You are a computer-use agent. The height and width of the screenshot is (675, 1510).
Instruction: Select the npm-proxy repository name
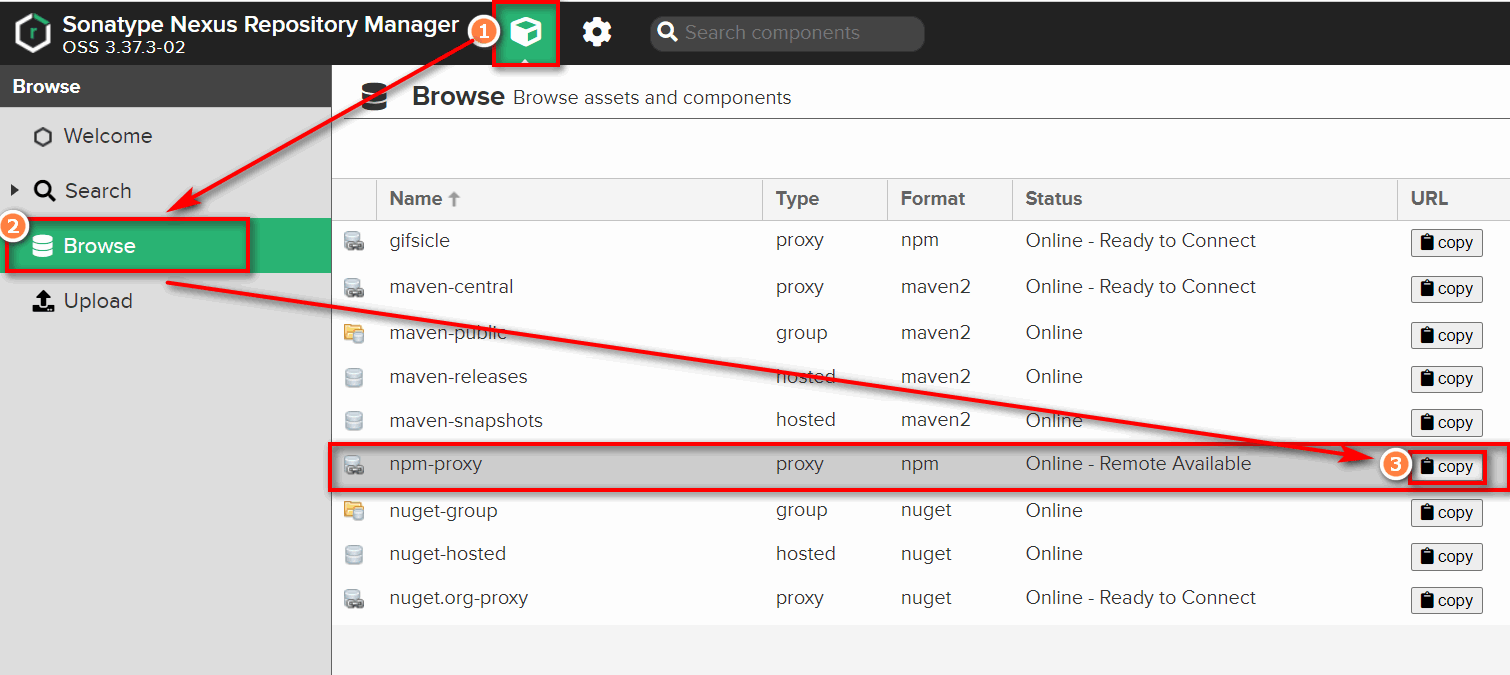[x=436, y=464]
